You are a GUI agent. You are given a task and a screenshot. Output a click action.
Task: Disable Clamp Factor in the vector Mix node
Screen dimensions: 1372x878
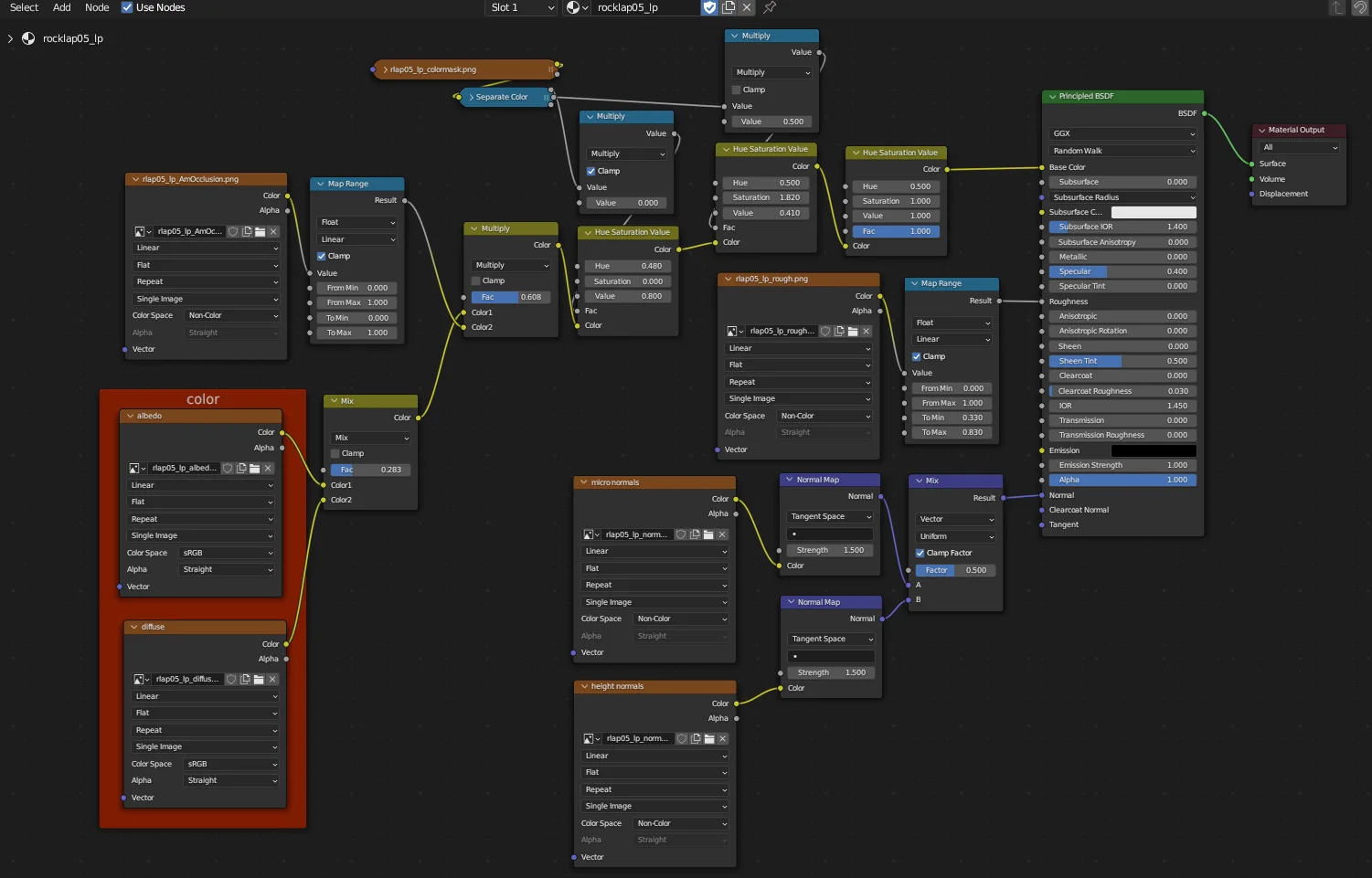(920, 554)
